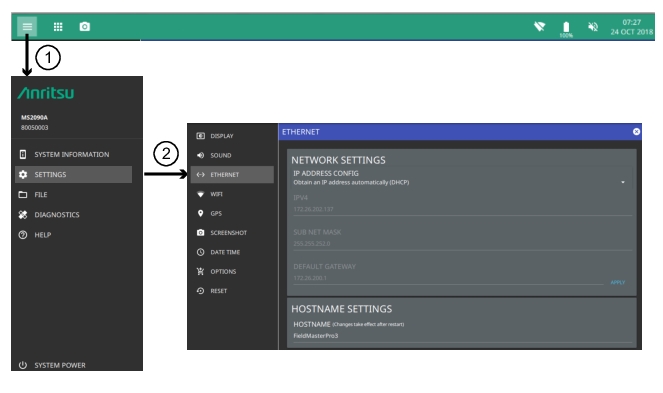The width and height of the screenshot is (663, 393).
Task: Open the hamburger menu in top bar
Action: (x=27, y=27)
